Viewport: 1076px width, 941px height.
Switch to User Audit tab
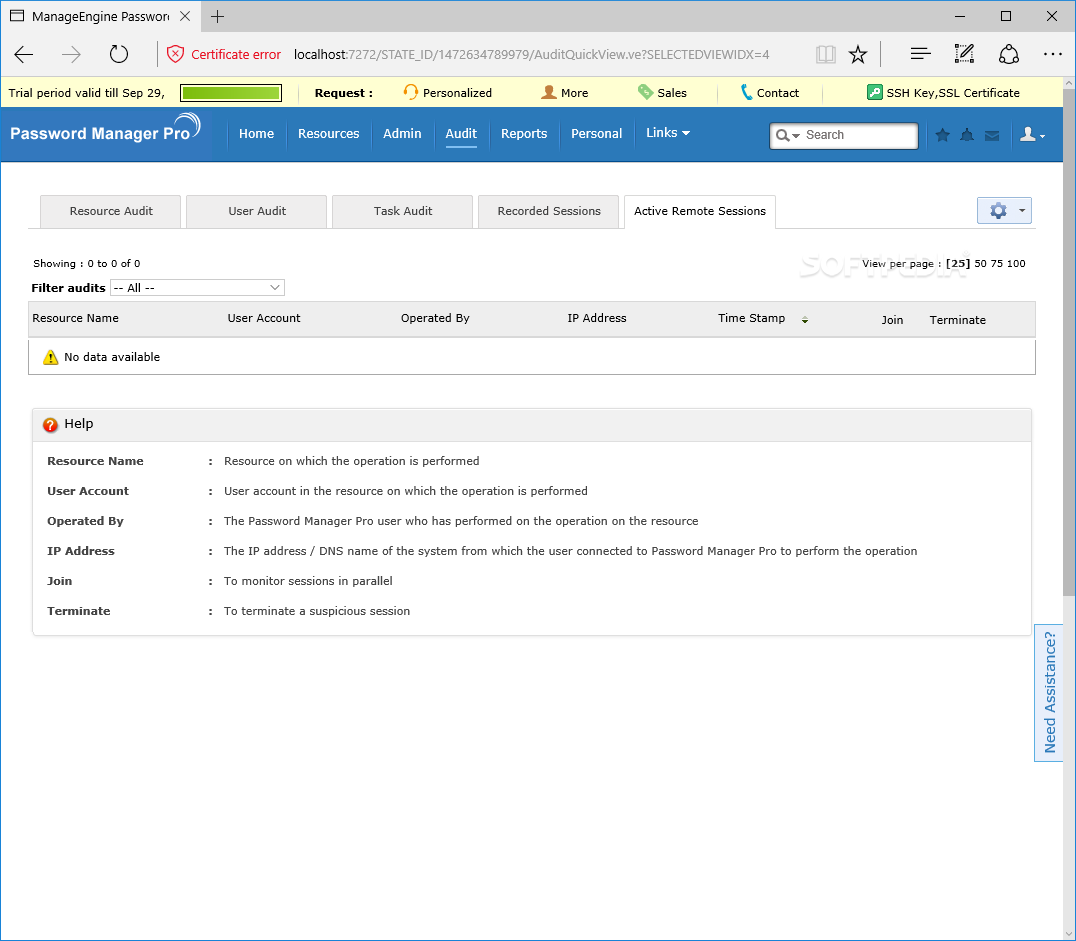257,211
